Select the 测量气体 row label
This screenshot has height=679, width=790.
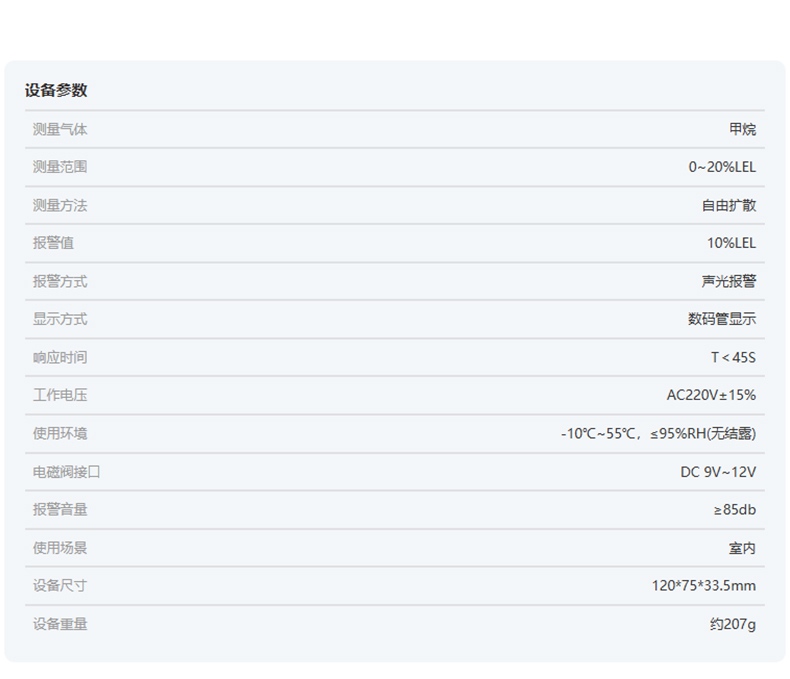60,129
